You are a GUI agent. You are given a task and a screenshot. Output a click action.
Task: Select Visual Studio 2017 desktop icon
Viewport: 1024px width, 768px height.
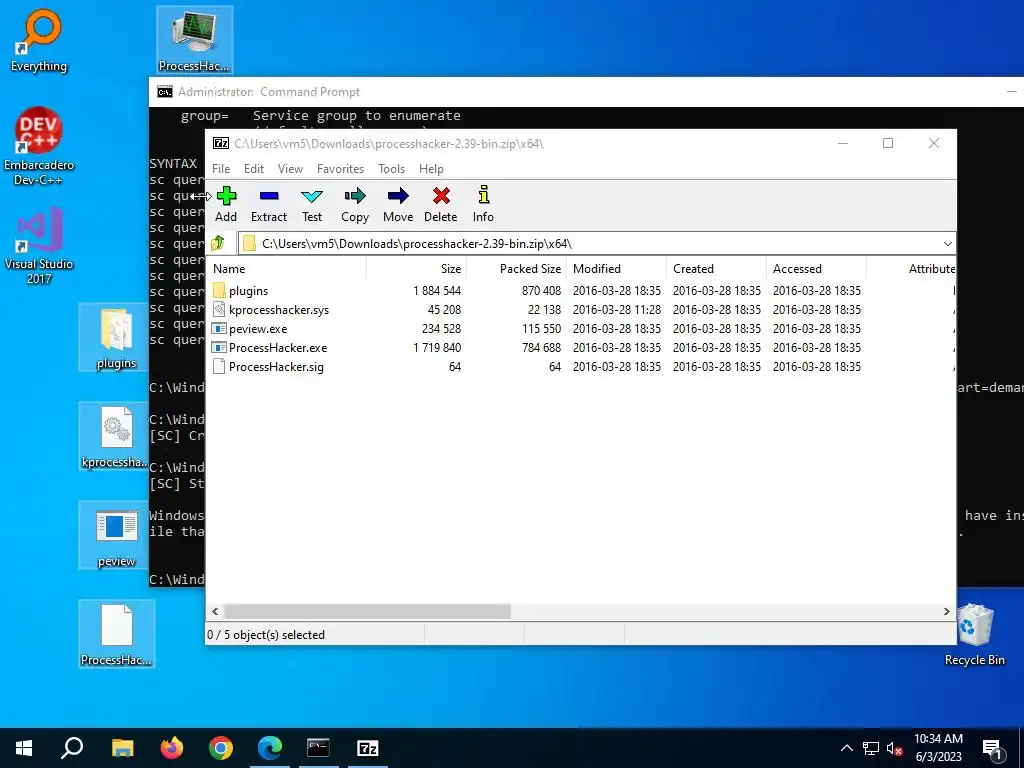click(39, 246)
